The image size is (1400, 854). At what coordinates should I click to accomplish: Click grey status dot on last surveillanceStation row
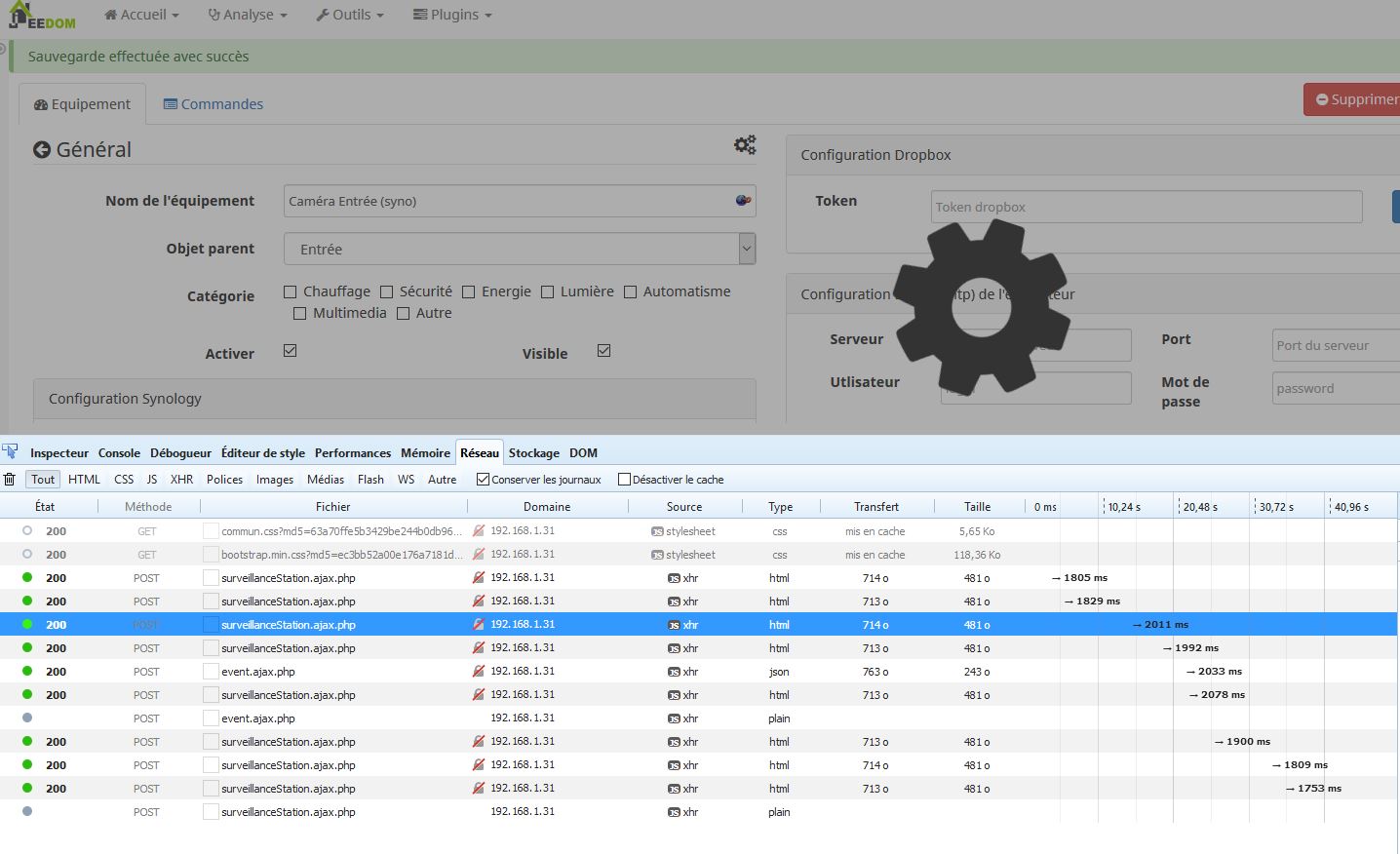pos(27,811)
